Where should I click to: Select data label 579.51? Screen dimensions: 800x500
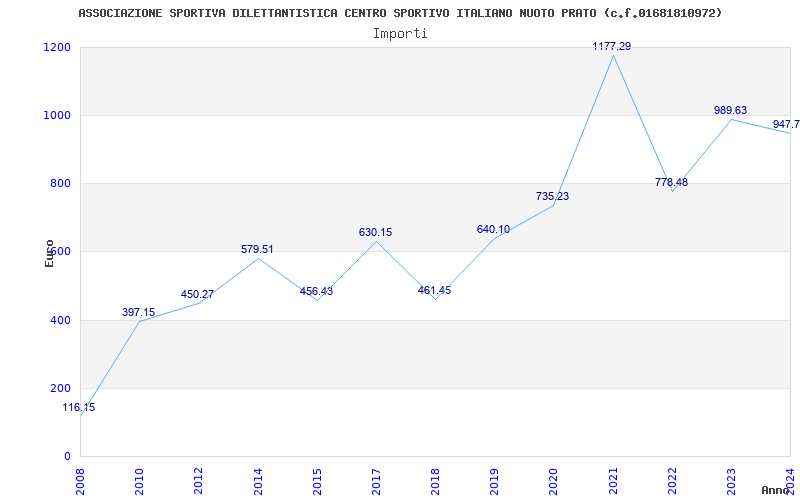[257, 249]
